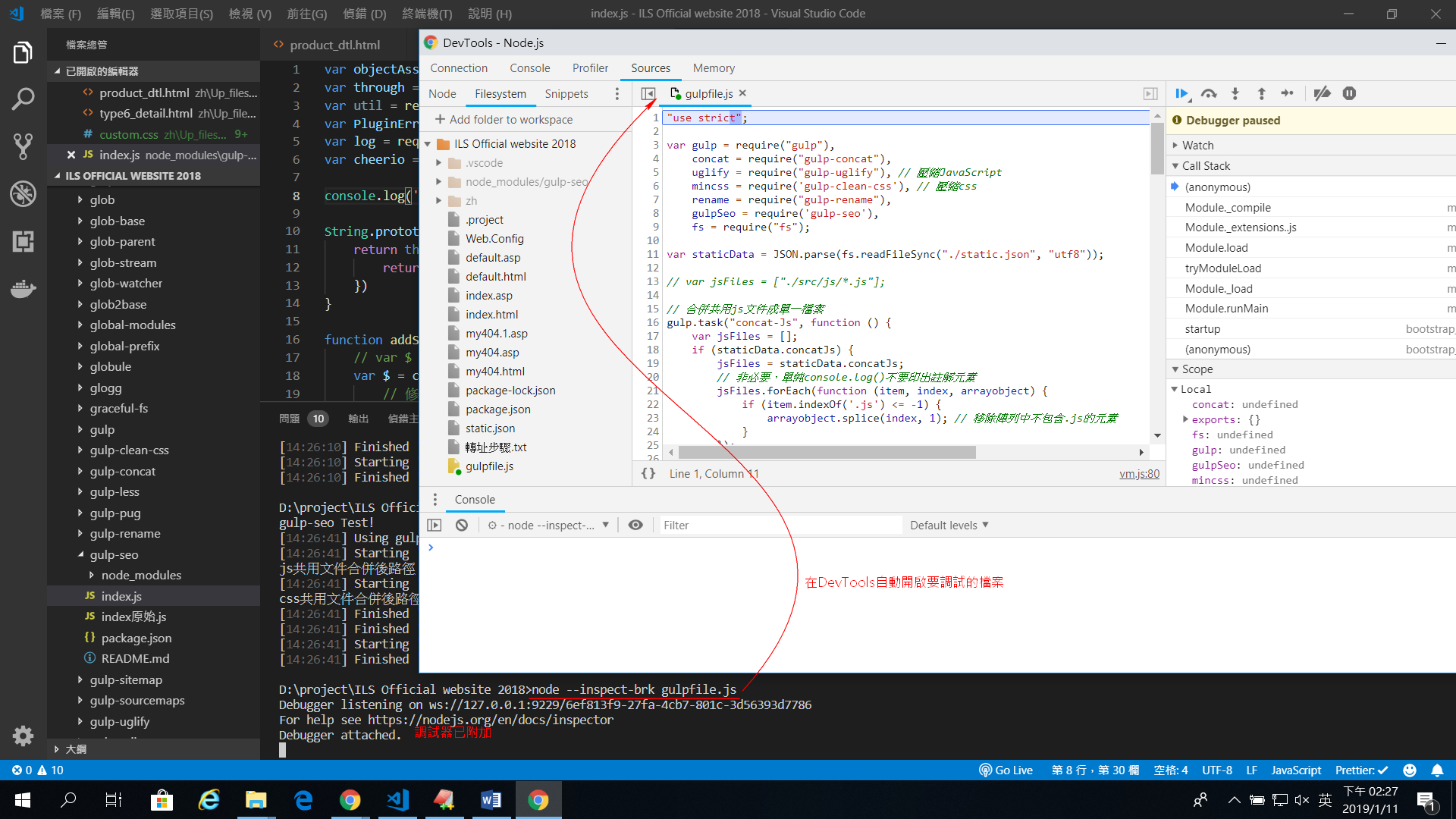1456x819 pixels.
Task: Step into next function call
Action: point(1235,93)
